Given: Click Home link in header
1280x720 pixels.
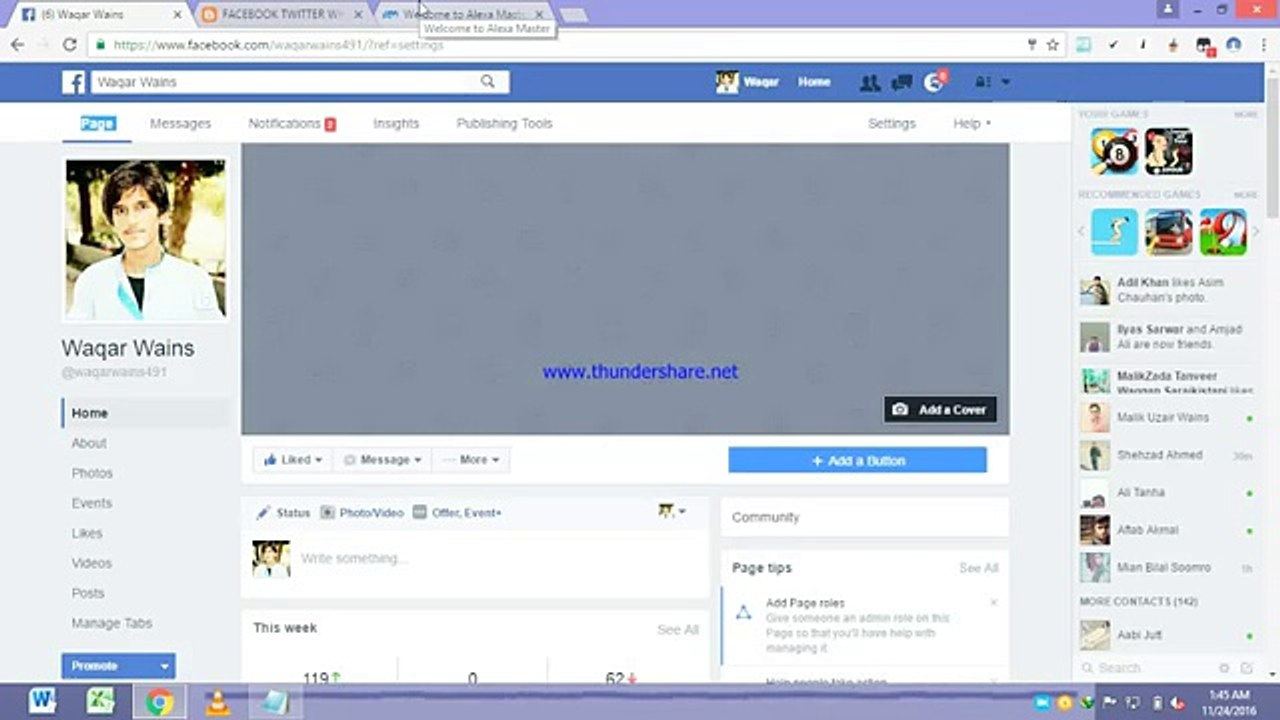Looking at the screenshot, I should (814, 82).
